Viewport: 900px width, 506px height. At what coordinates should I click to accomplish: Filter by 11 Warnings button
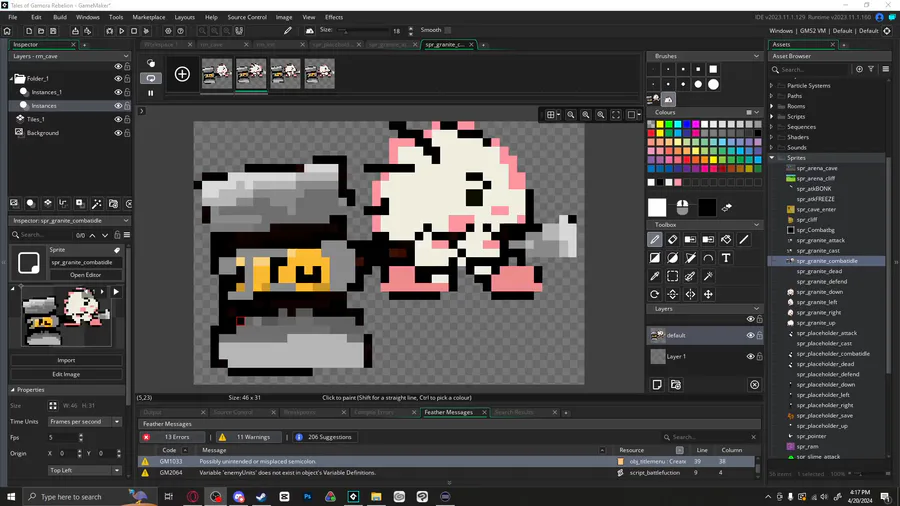249,437
